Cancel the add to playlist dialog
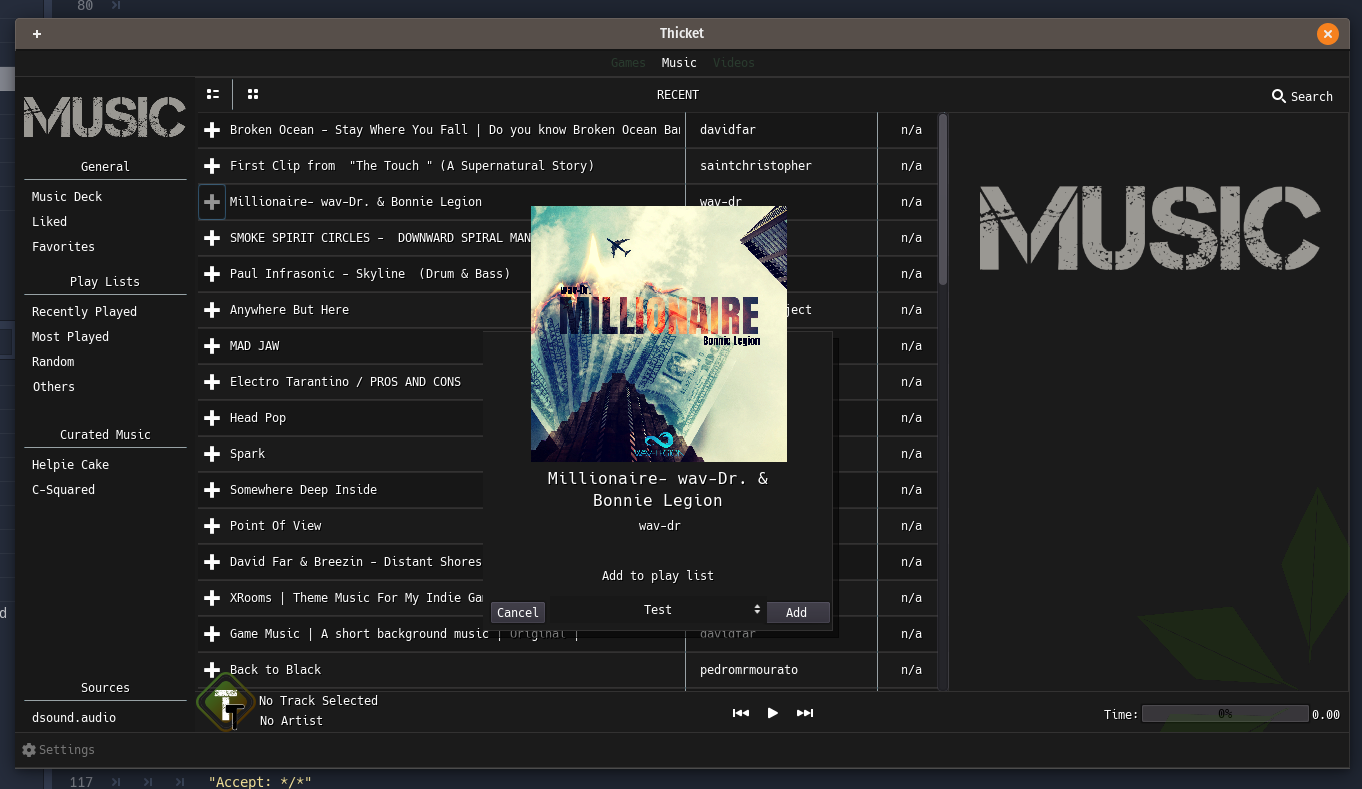Image resolution: width=1362 pixels, height=789 pixels. click(x=517, y=612)
